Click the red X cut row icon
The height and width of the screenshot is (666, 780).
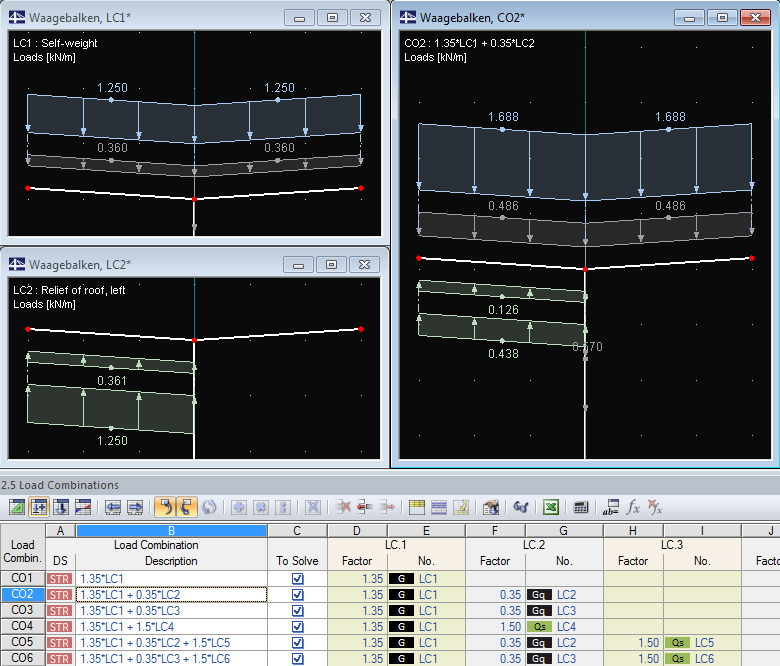[x=343, y=507]
